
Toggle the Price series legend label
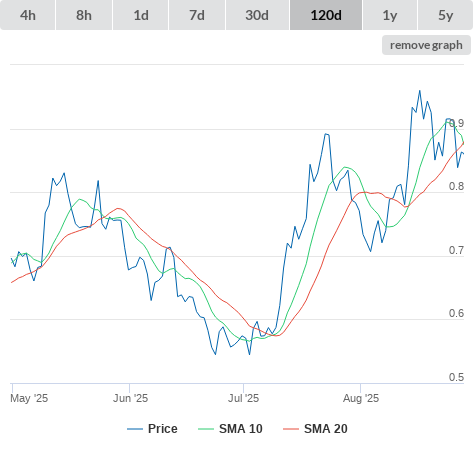pyautogui.click(x=163, y=429)
